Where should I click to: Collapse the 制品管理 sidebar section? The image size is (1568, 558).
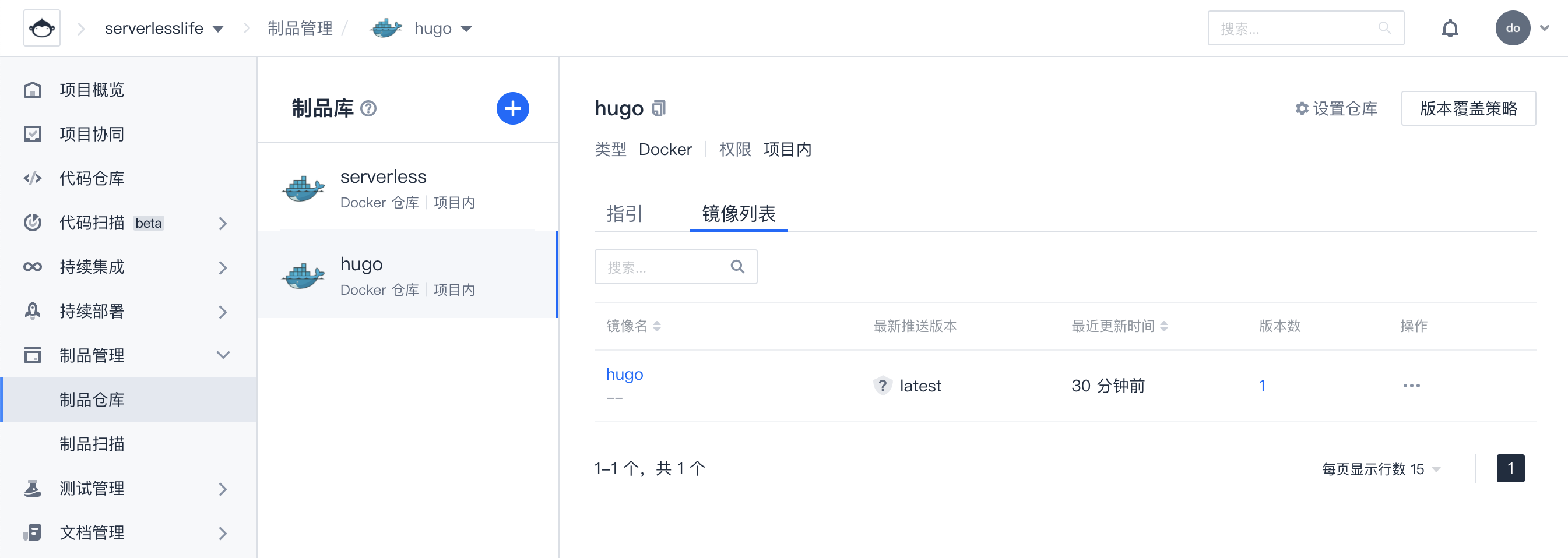point(223,355)
